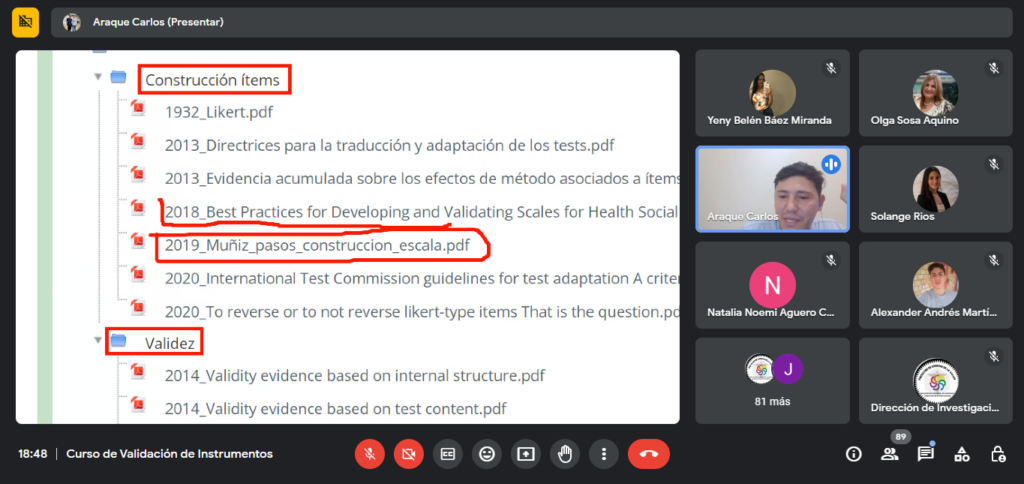Screen dimensions: 1024x484
Task: Open 2014_Validity evidence based on test content.pdf
Action: coord(336,409)
